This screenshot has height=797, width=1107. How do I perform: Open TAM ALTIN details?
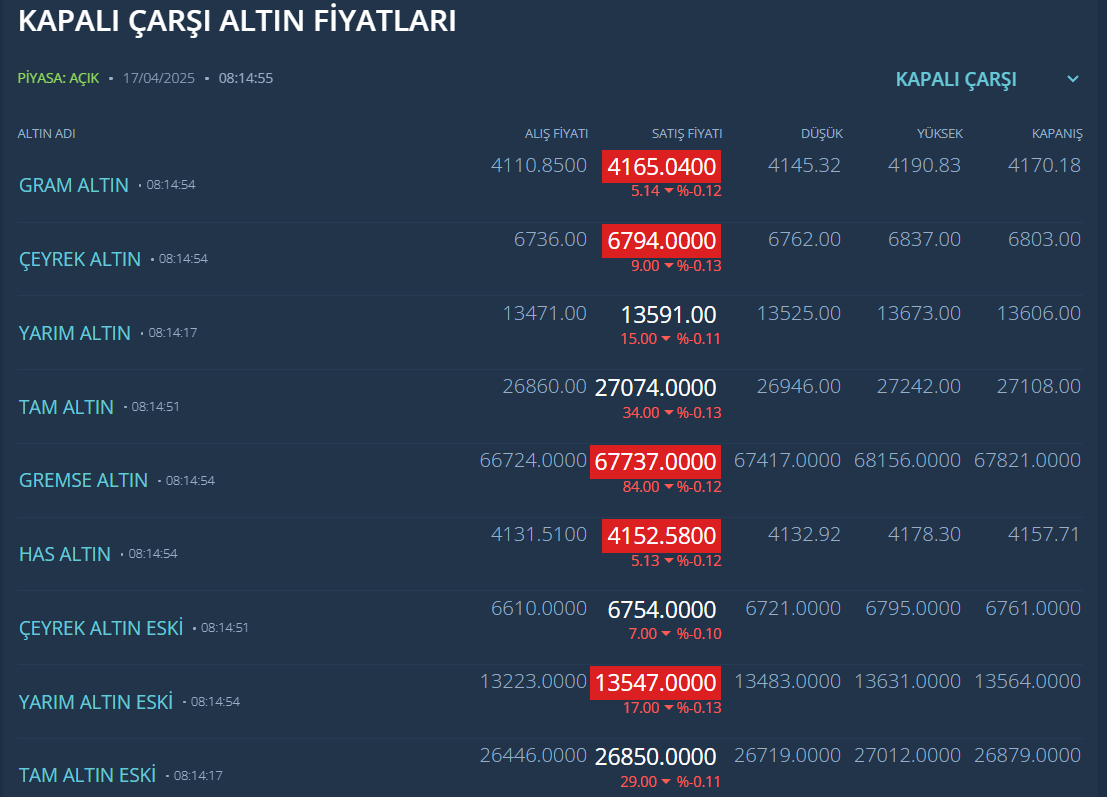click(66, 407)
